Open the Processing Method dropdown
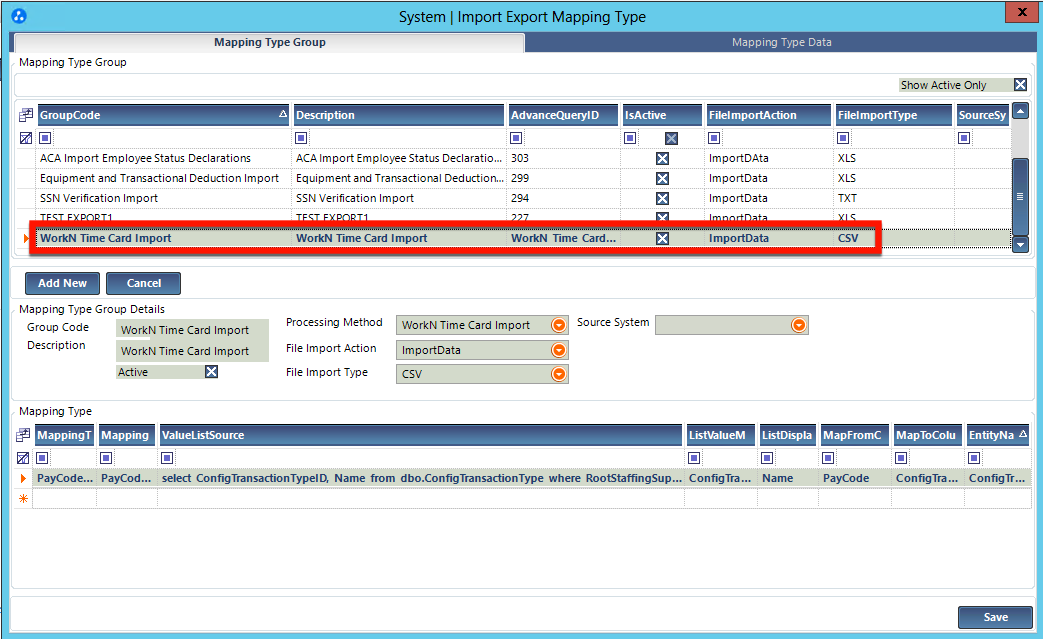Image resolution: width=1043 pixels, height=639 pixels. click(559, 325)
